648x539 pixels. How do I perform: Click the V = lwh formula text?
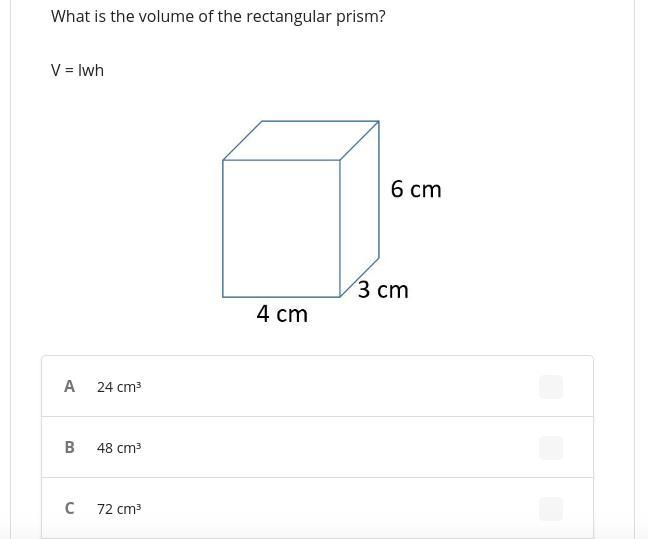[78, 70]
